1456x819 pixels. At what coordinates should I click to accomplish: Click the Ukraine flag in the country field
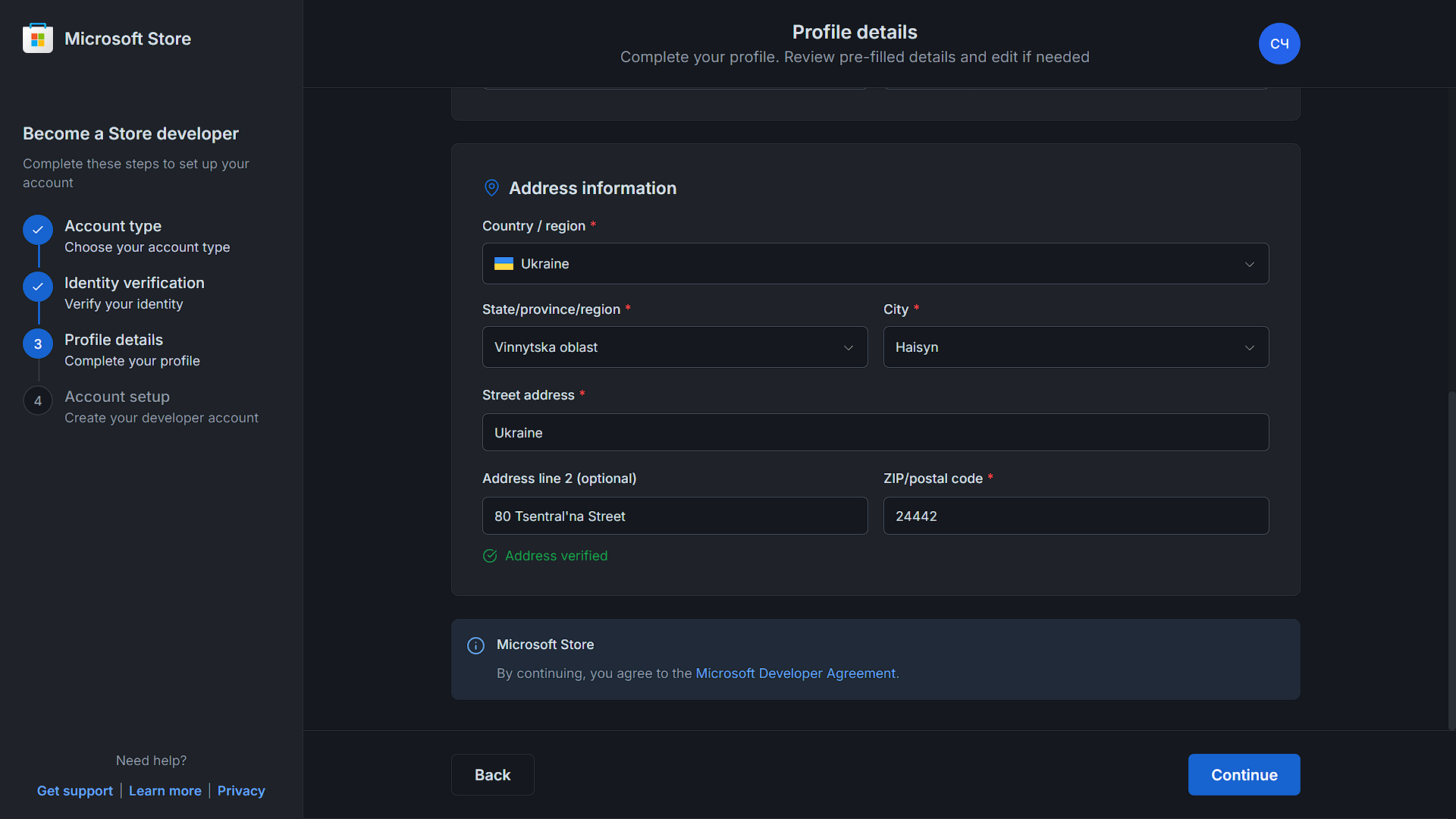[504, 264]
